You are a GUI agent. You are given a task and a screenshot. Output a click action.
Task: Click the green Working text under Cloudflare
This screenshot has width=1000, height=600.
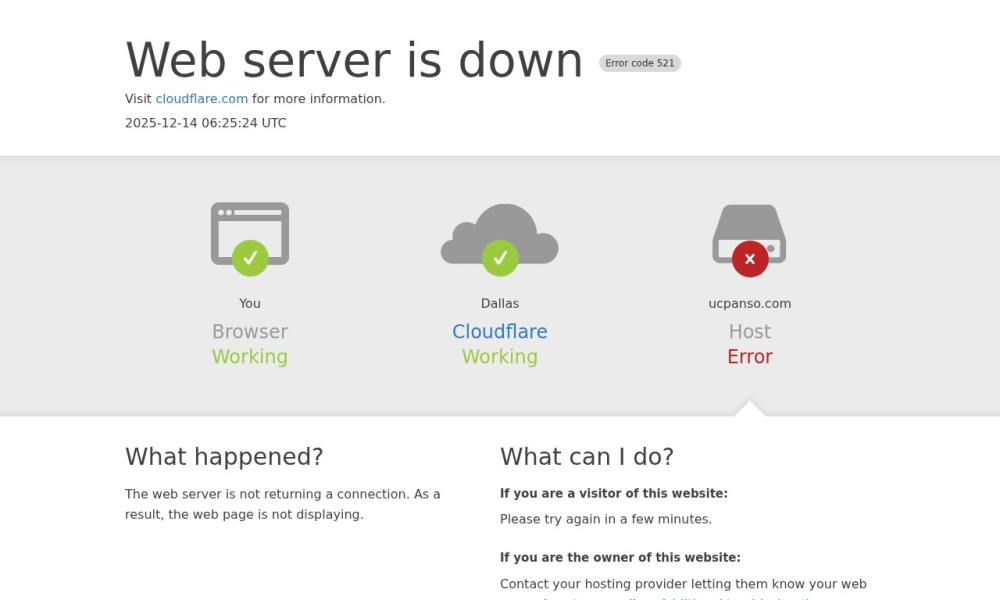pyautogui.click(x=500, y=357)
